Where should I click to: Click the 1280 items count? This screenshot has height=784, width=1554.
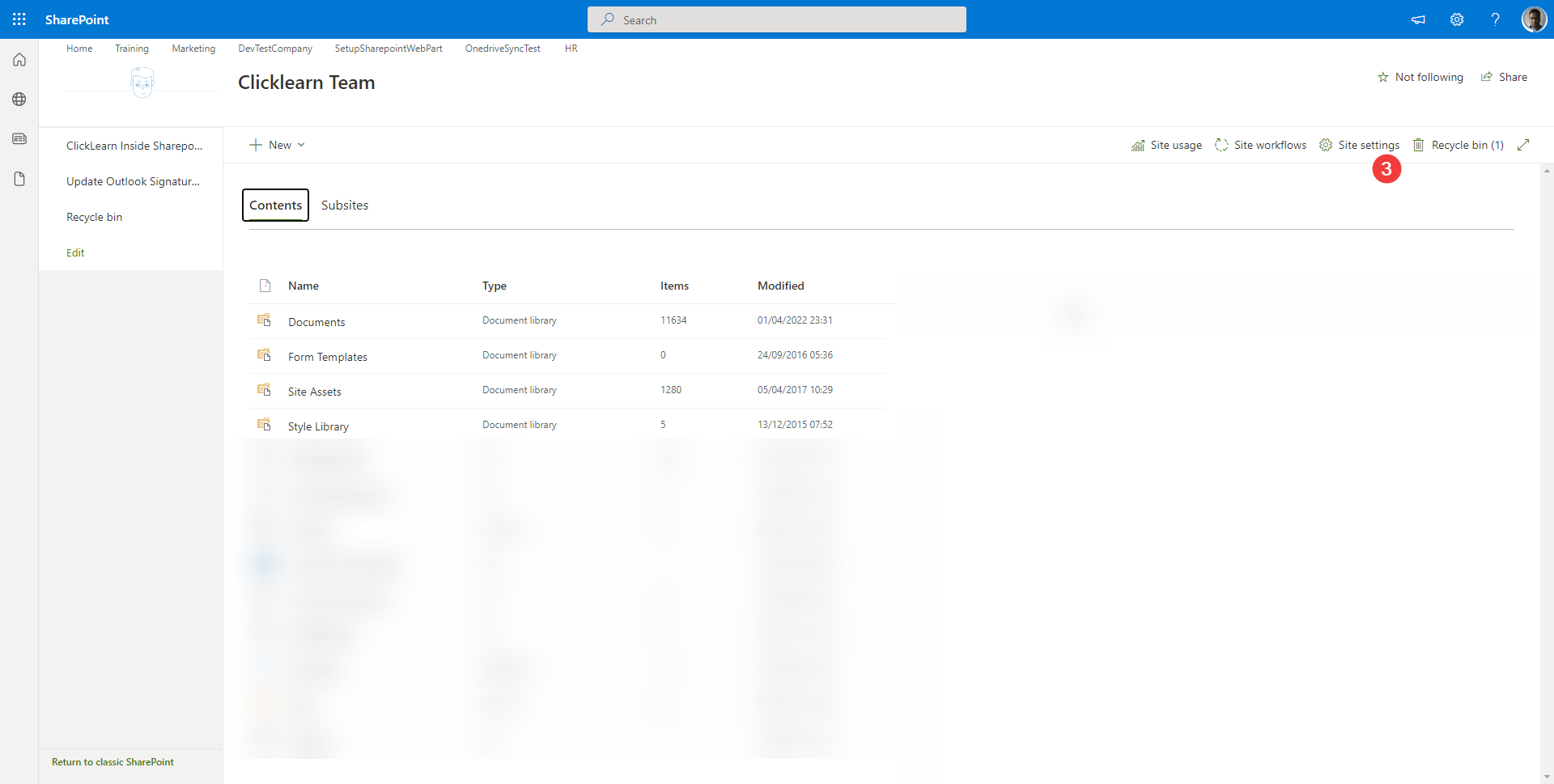671,390
